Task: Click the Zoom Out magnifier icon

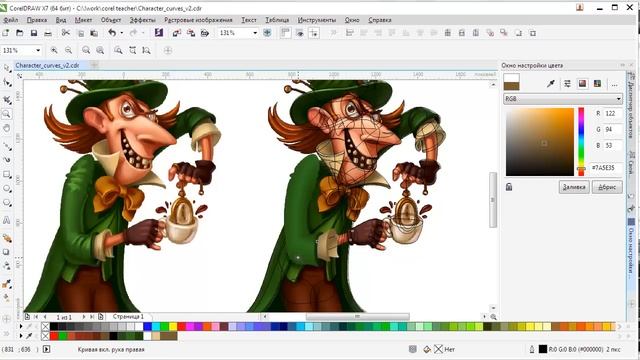Action: pos(69,50)
